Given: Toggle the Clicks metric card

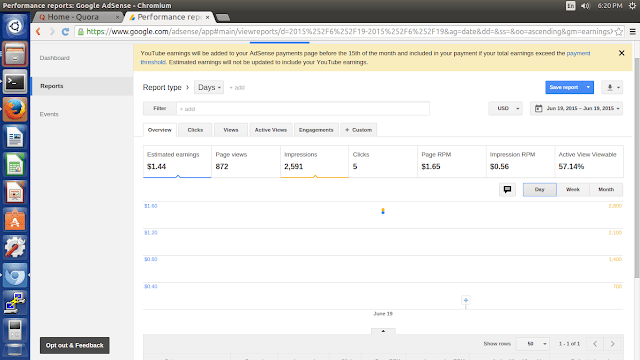Looking at the screenshot, I should [383, 161].
